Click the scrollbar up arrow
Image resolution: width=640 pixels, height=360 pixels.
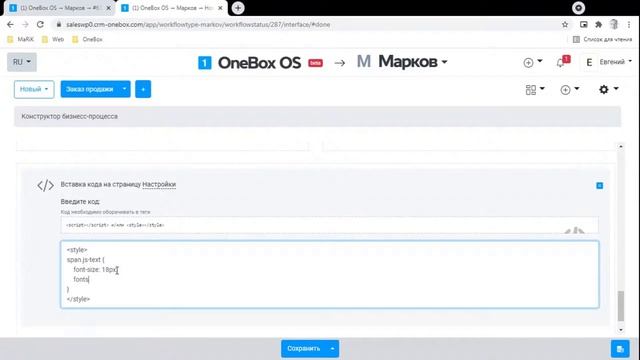pos(621,146)
